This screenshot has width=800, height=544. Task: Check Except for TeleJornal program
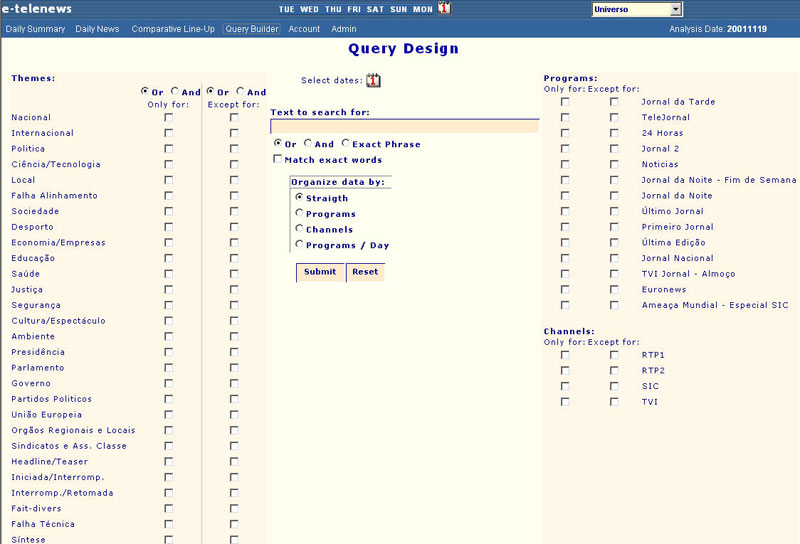(x=614, y=117)
